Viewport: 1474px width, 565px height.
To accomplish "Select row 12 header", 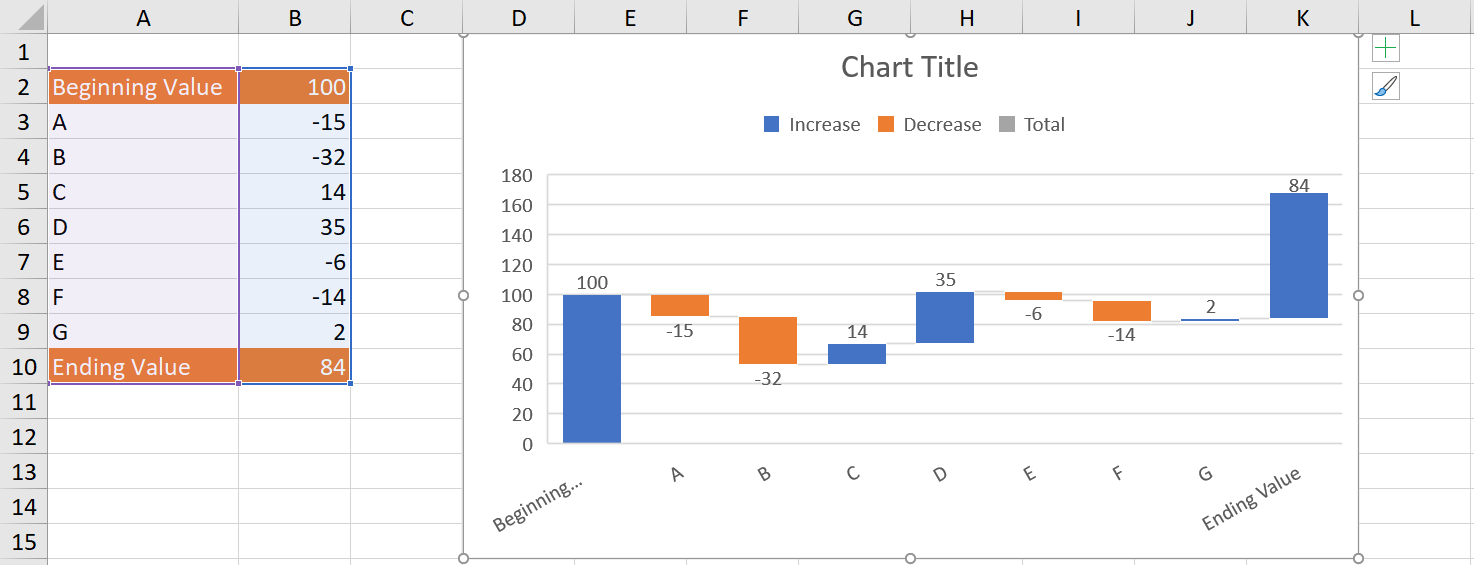I will [23, 437].
